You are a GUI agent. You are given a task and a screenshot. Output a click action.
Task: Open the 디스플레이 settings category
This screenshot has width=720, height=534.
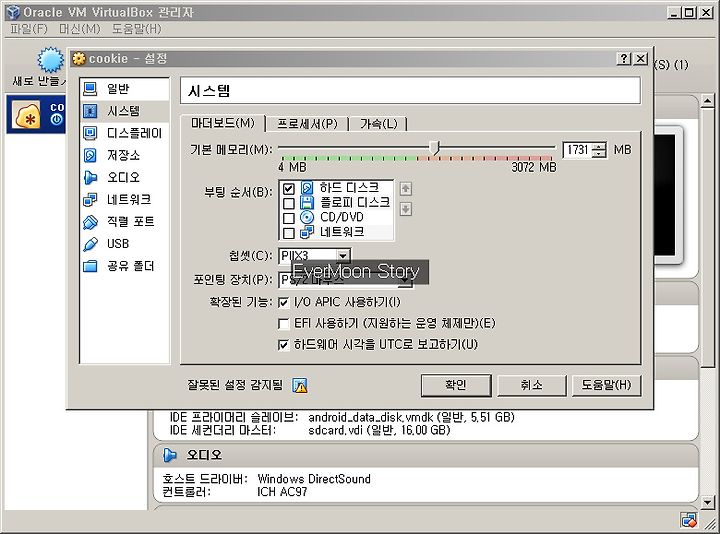[124, 133]
